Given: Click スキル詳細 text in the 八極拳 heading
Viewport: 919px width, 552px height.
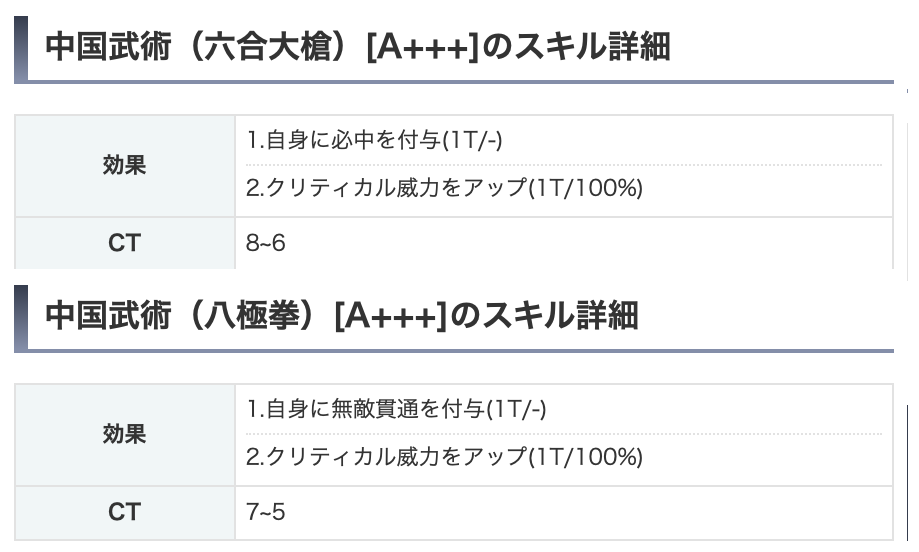Looking at the screenshot, I should click(560, 316).
